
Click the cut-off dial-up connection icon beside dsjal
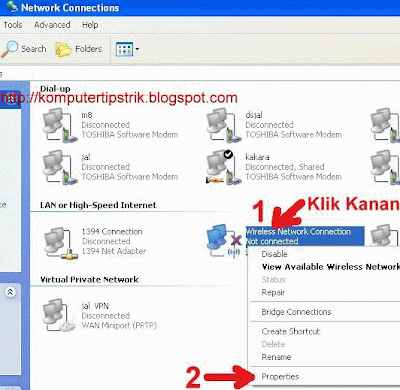(385, 125)
